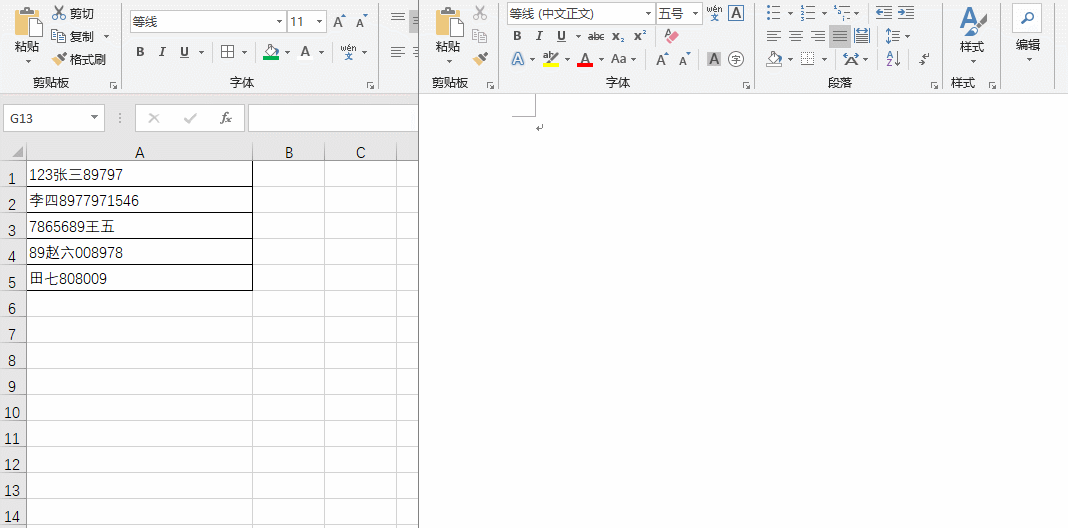Open Excel font size box showing 11
This screenshot has height=528, width=1068.
click(307, 22)
